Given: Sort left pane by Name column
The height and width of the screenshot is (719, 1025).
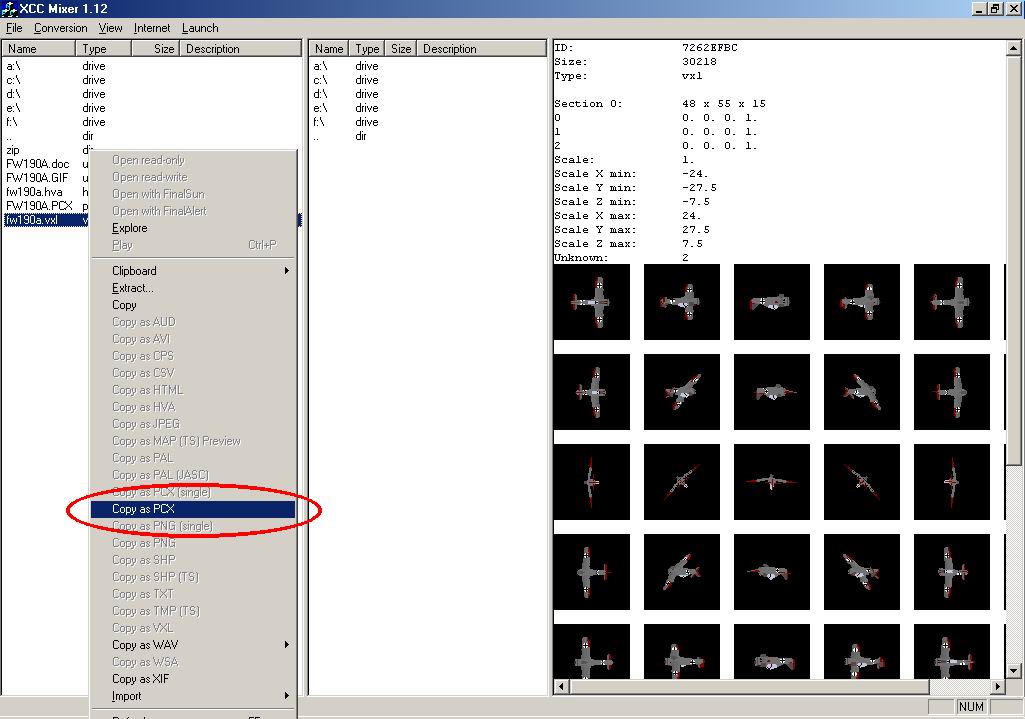Looking at the screenshot, I should (39, 48).
